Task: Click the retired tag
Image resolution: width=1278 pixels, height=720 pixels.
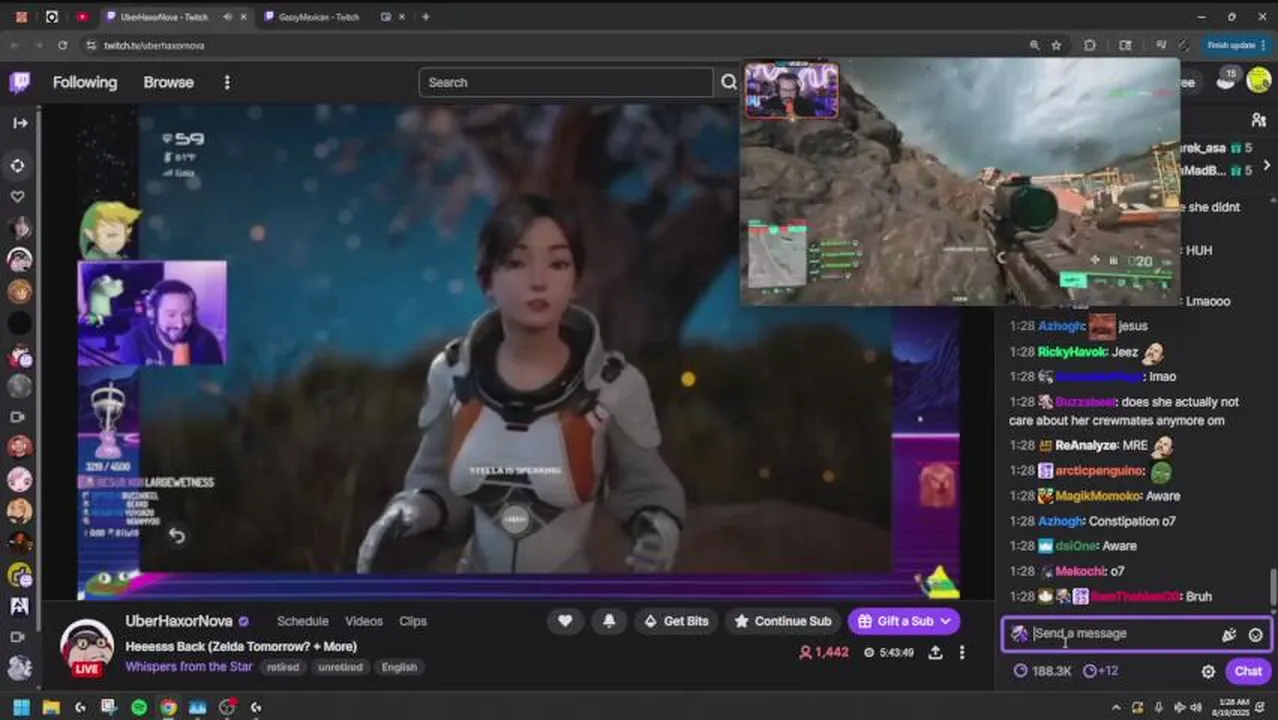Action: pos(283,667)
